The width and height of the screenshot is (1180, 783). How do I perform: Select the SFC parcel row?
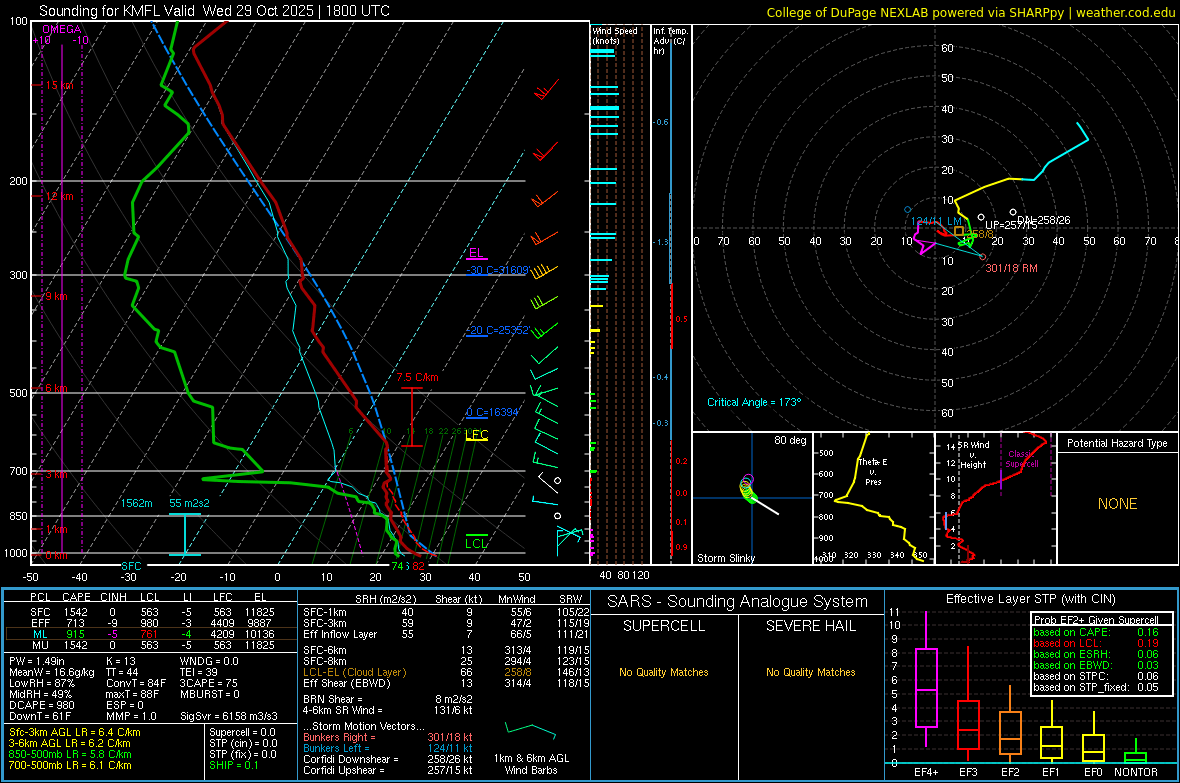[151, 612]
